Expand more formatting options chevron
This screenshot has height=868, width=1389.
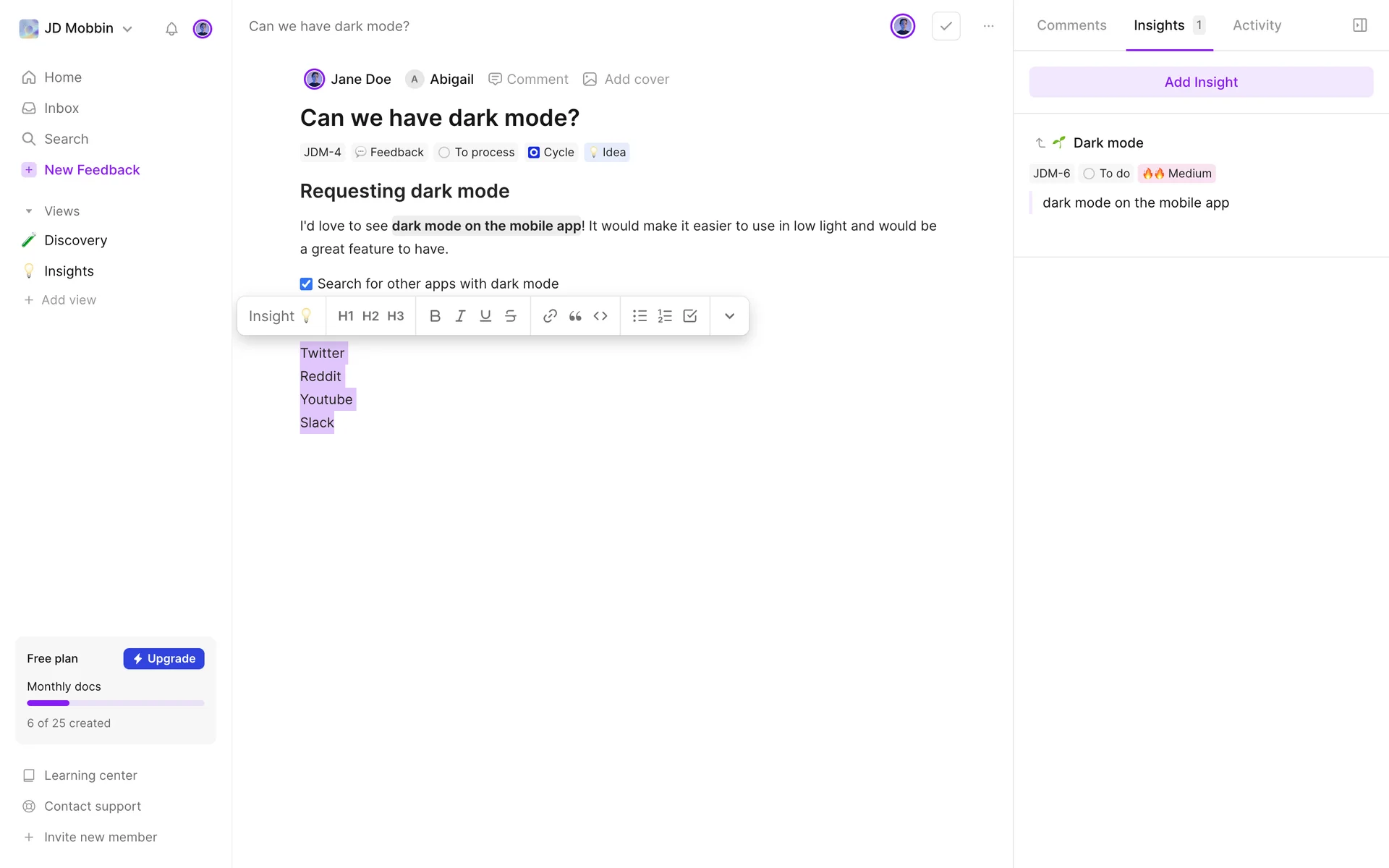point(729,316)
